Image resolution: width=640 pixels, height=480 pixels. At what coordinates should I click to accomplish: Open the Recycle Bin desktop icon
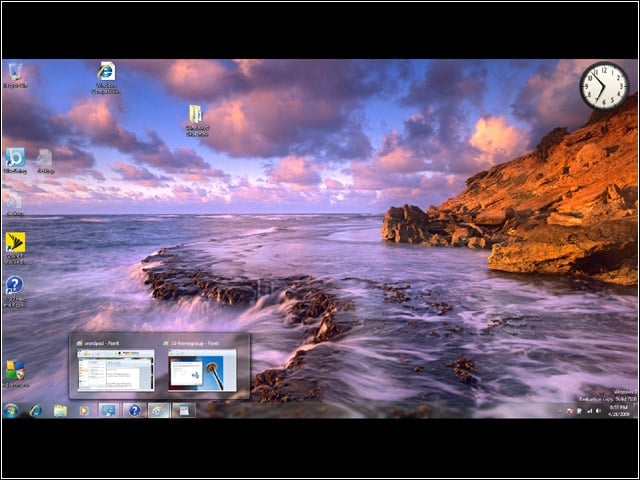click(15, 76)
